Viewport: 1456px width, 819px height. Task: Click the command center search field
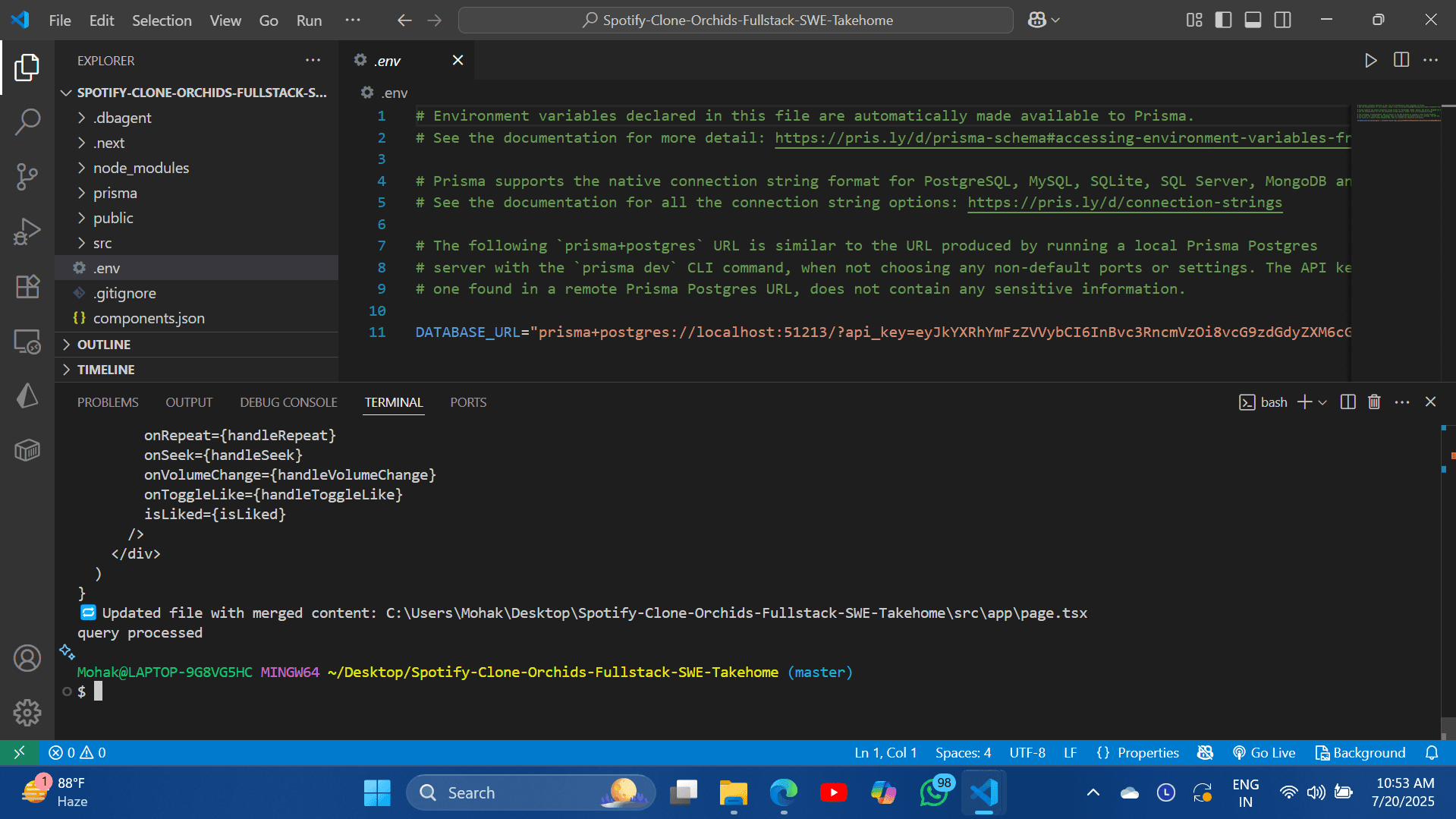tap(736, 20)
